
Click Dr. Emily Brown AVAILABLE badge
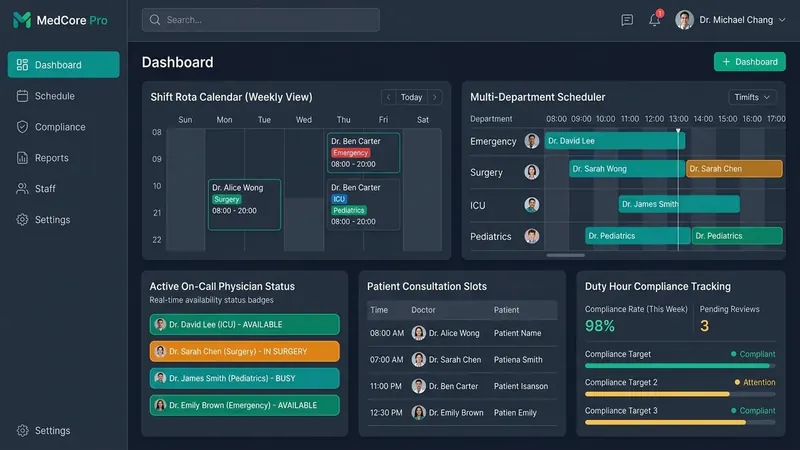244,406
